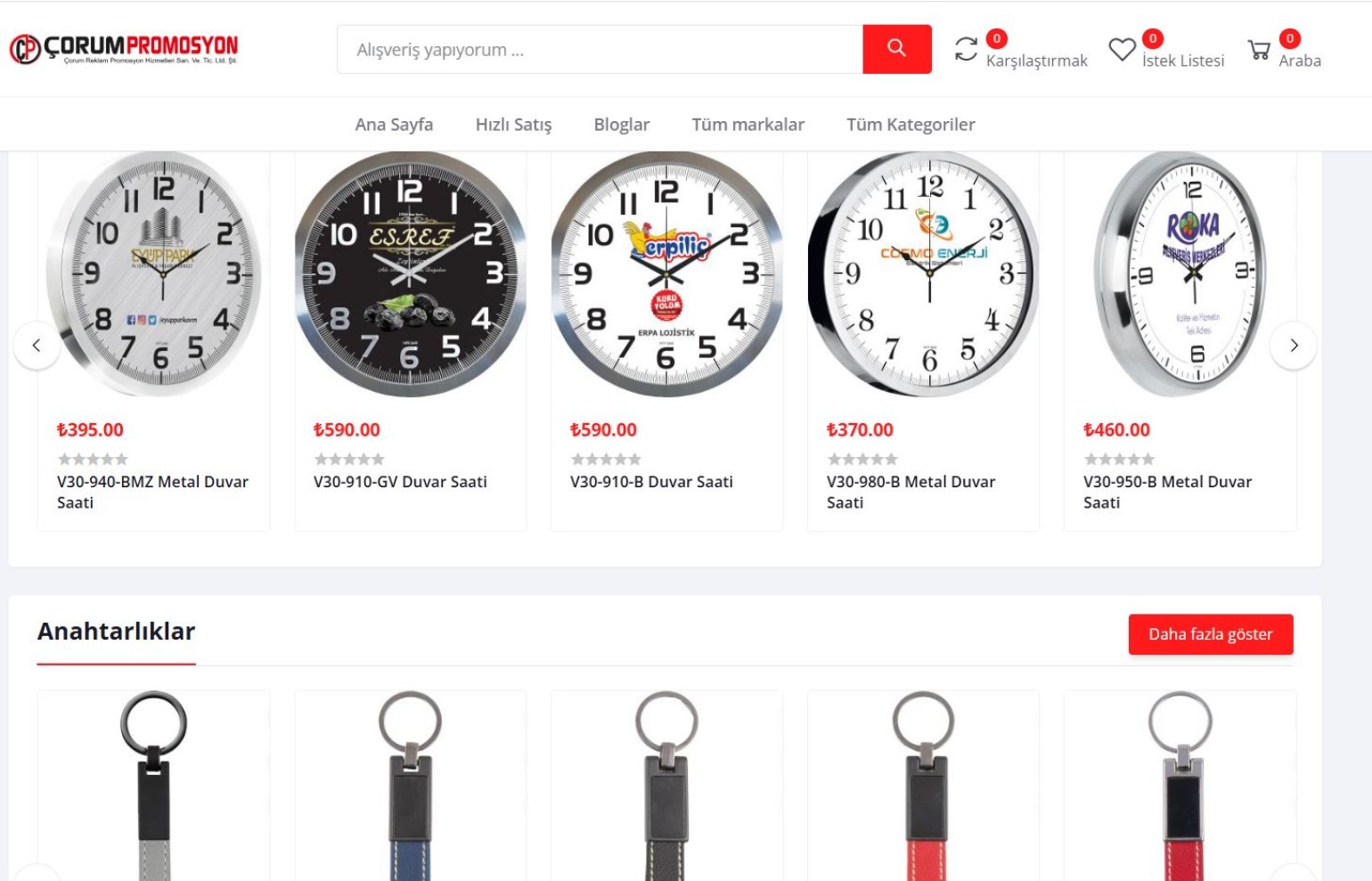Click the Daha fazla göster button

(1211, 634)
